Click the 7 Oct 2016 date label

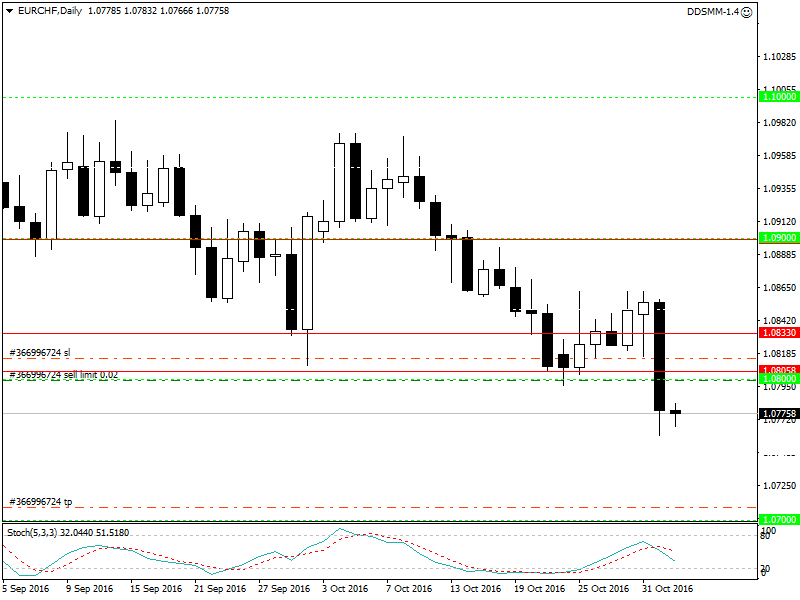click(x=409, y=588)
